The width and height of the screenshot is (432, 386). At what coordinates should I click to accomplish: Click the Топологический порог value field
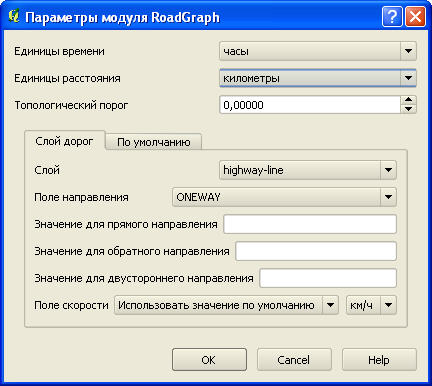point(310,105)
